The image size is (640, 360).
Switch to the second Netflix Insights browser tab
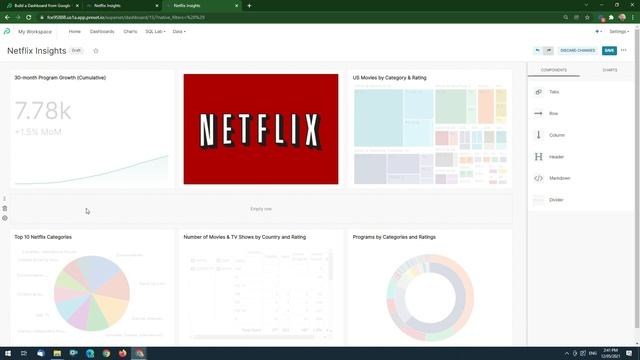[122, 6]
